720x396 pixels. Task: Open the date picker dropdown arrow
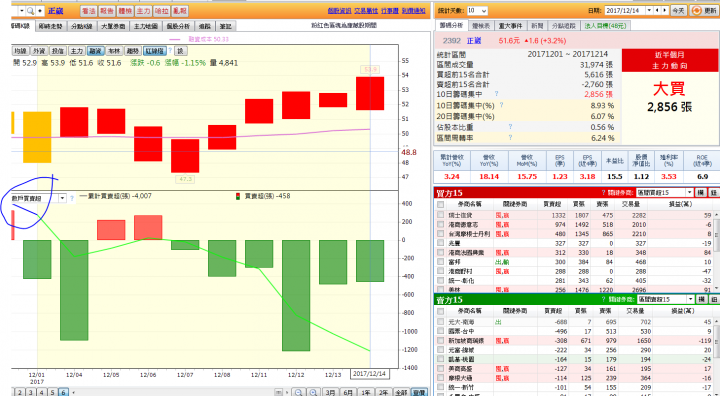[649, 11]
